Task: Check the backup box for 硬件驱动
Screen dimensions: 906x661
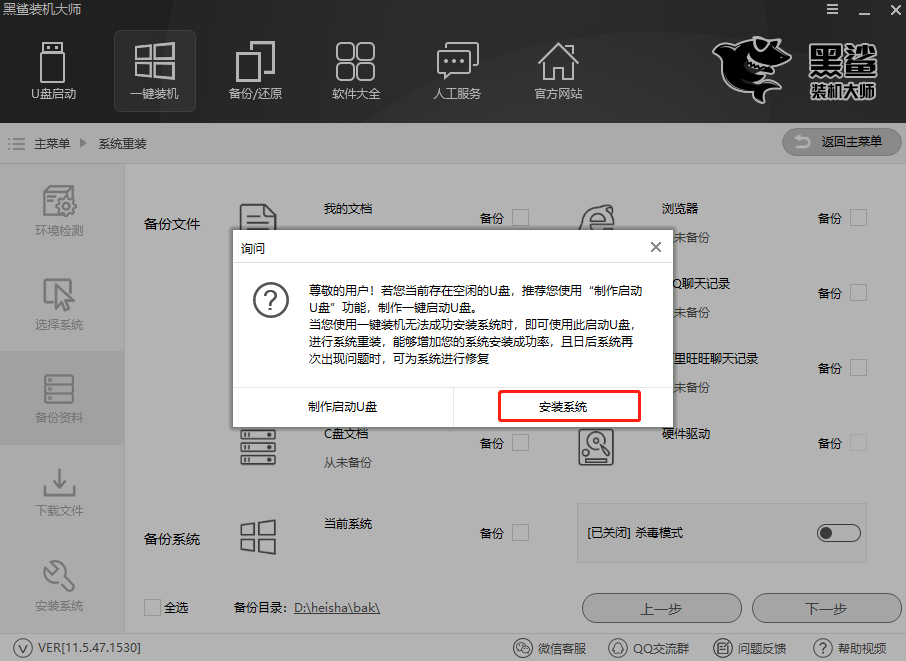Action: pos(858,443)
